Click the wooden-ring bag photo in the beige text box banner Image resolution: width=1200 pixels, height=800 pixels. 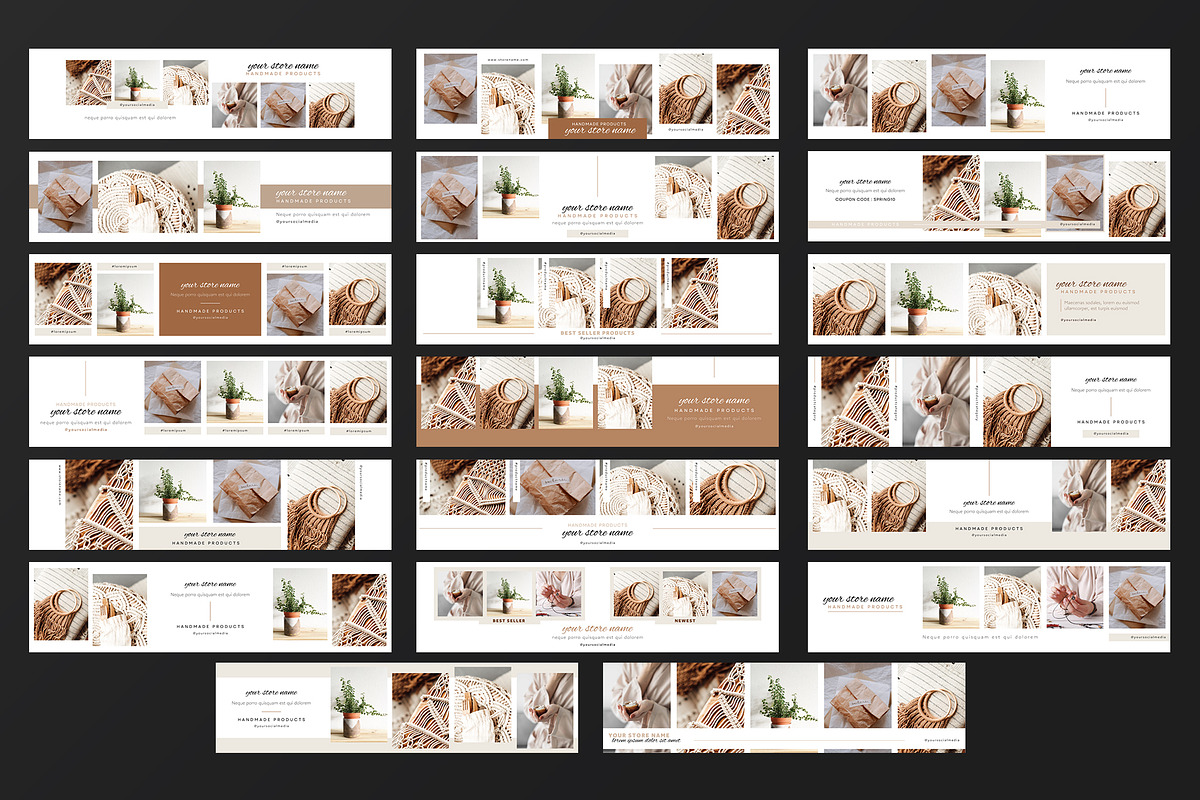click(x=847, y=299)
